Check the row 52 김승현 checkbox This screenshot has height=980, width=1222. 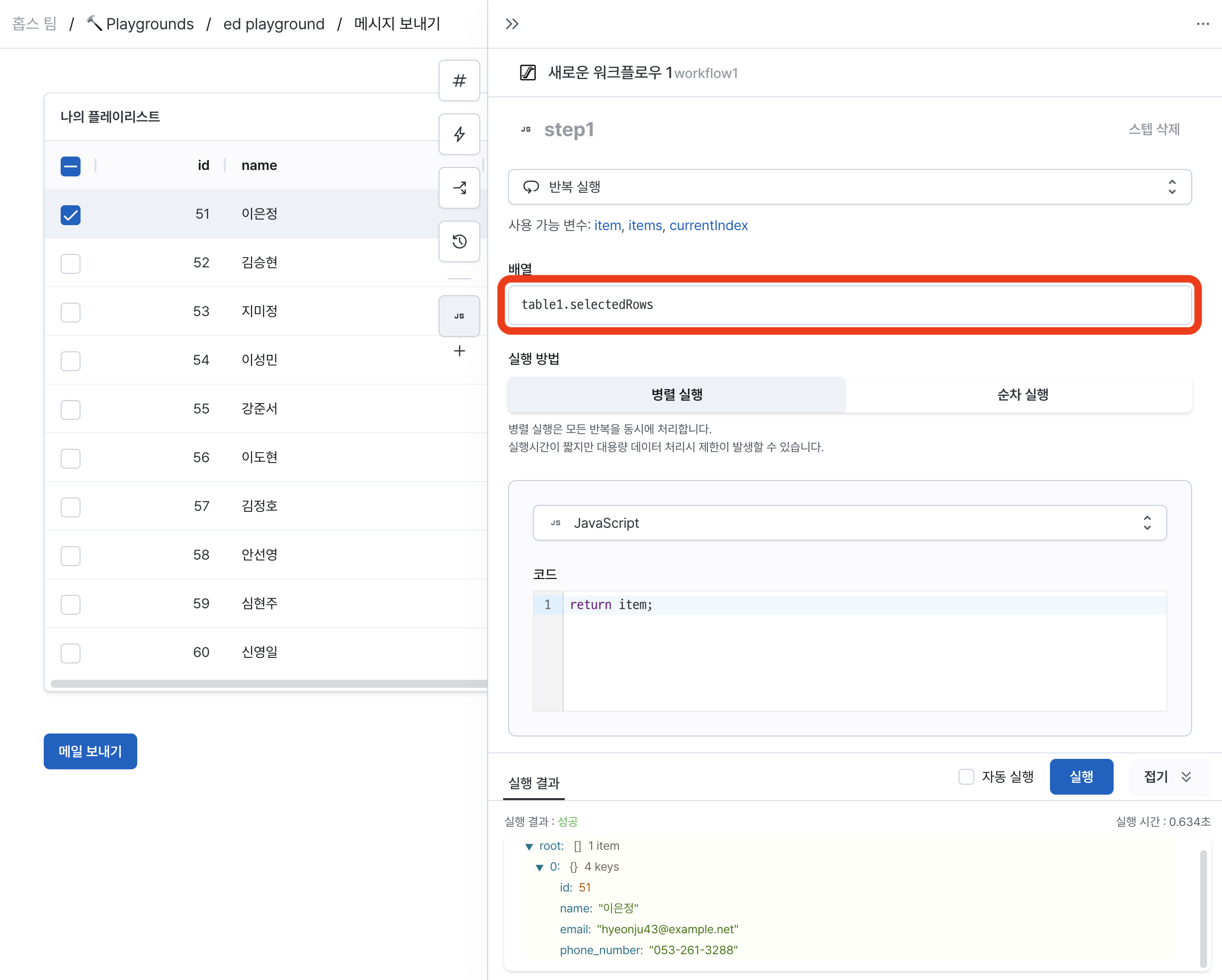click(70, 263)
